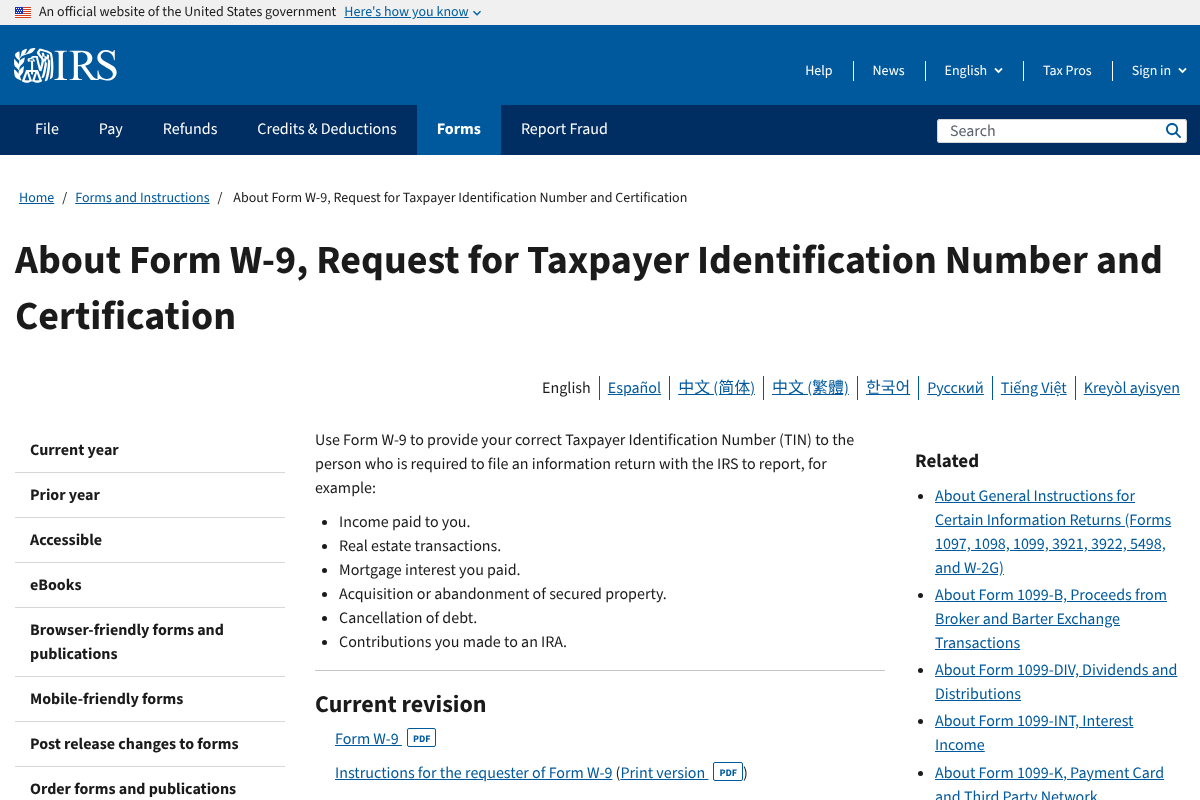1200x800 pixels.
Task: Switch page language to Tiếng Việt
Action: coord(1034,388)
